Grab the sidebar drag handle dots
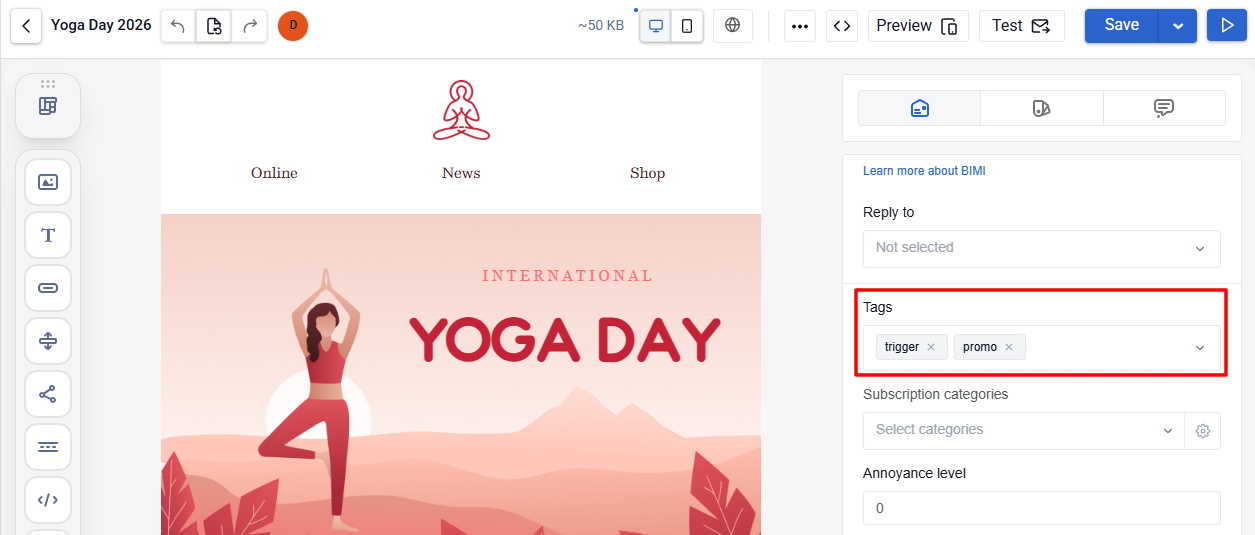1255x535 pixels. point(48,83)
